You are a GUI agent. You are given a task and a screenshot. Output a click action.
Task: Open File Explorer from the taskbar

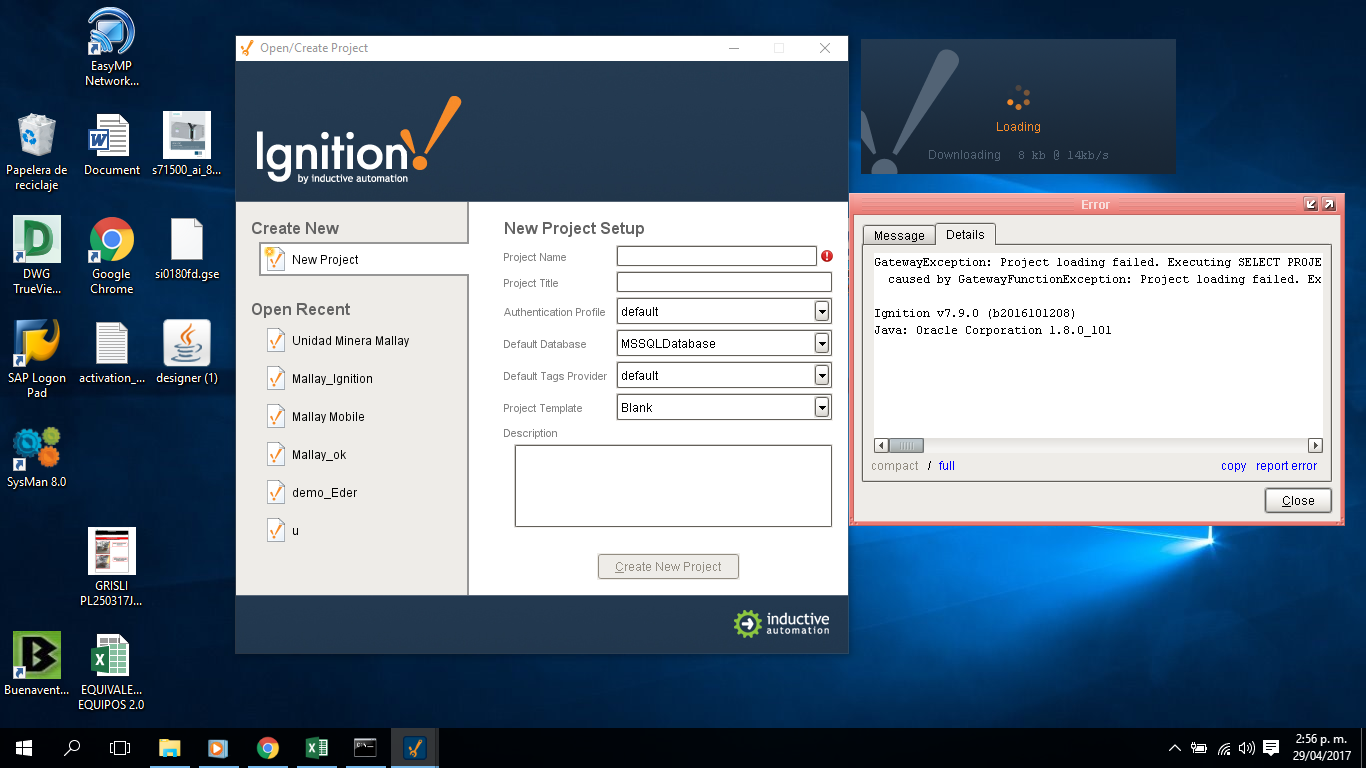[x=170, y=748]
